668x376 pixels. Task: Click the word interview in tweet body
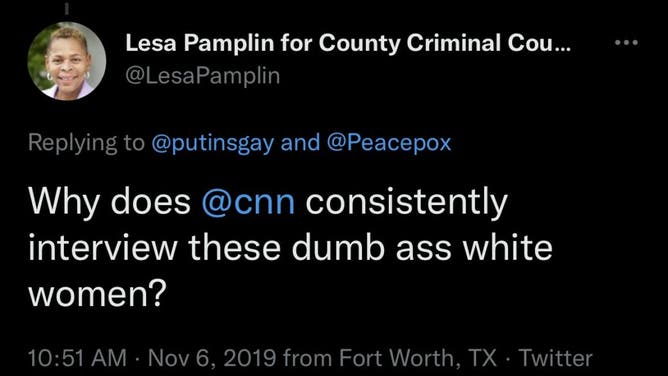(x=102, y=247)
